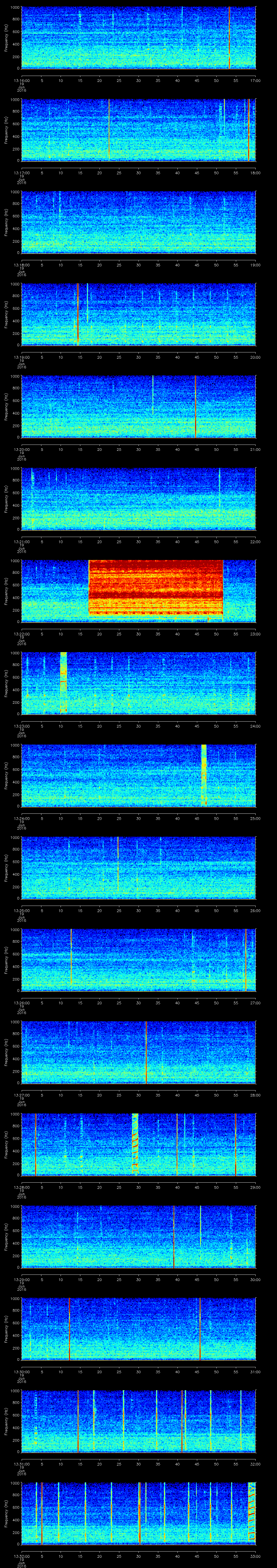Click the 13:21:00 start time label
This screenshot has height=1568, width=277.
point(21,542)
